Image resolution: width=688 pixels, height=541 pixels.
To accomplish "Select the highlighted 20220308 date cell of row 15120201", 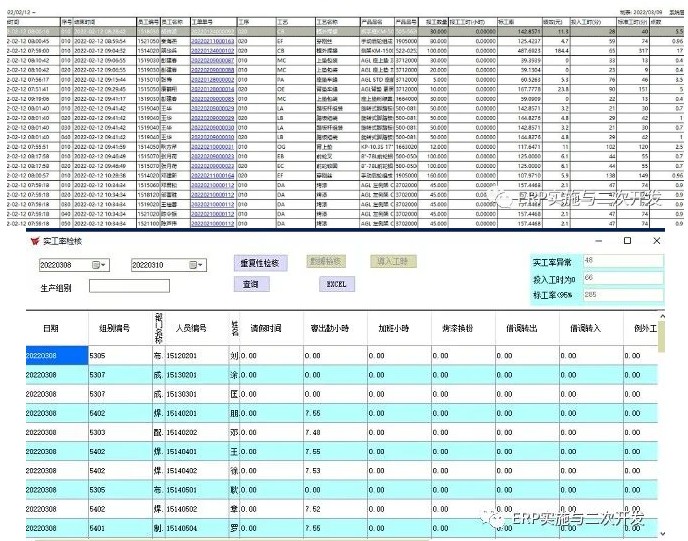I will pos(57,356).
